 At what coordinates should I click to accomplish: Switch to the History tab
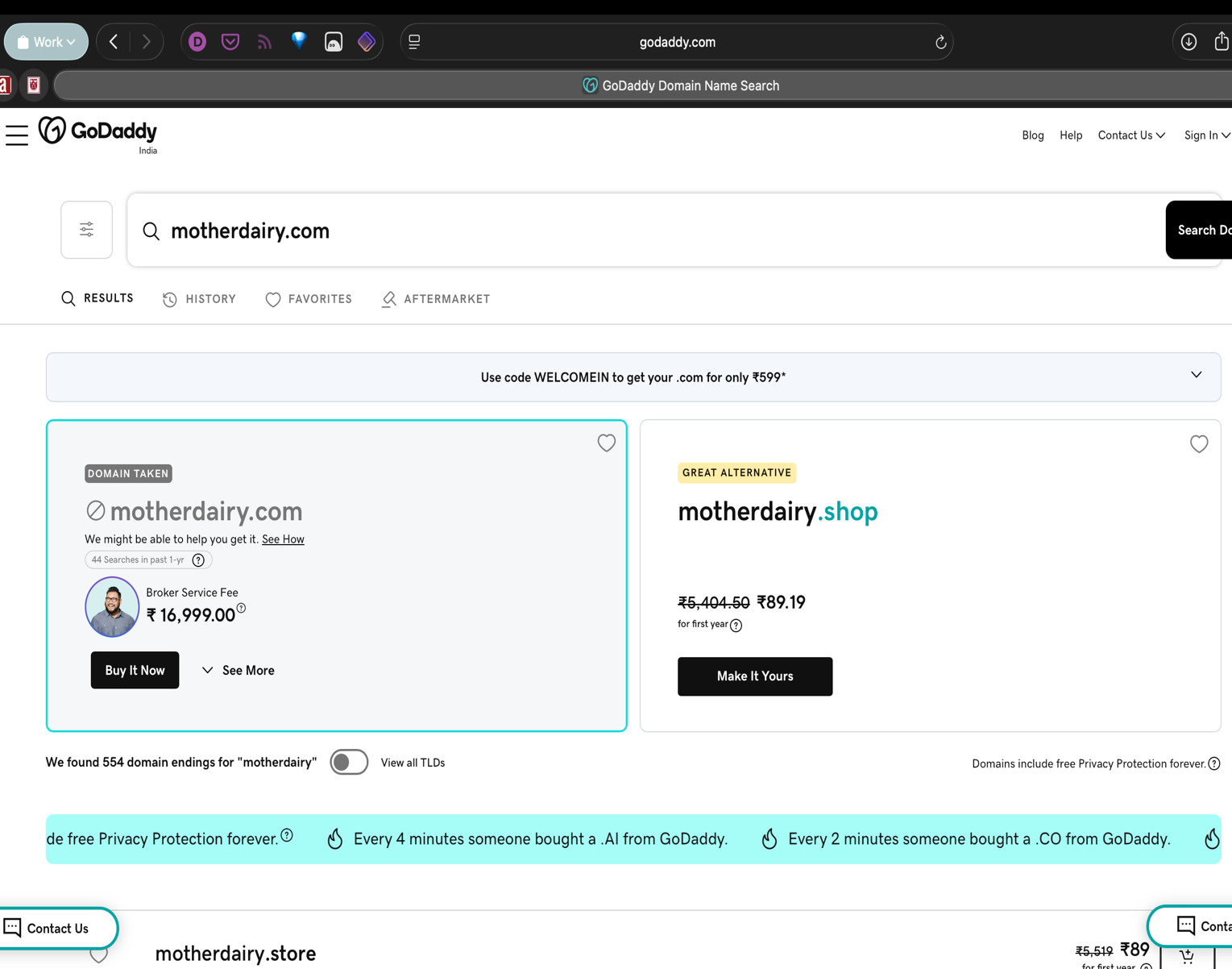click(199, 299)
